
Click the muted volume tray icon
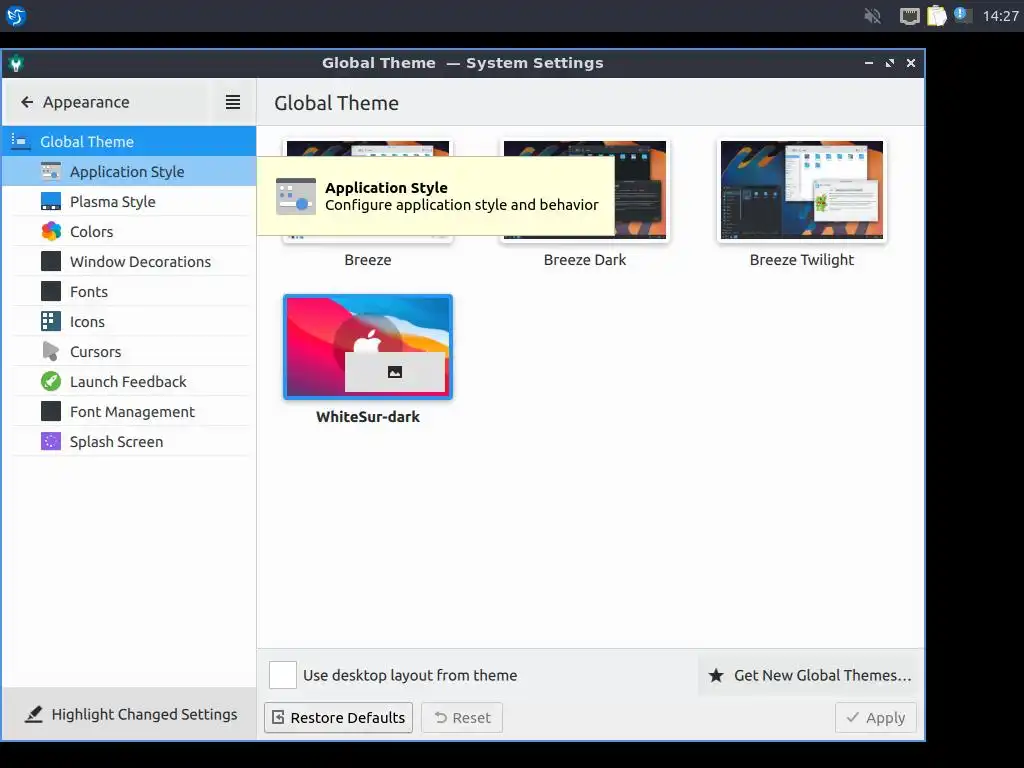[x=872, y=16]
